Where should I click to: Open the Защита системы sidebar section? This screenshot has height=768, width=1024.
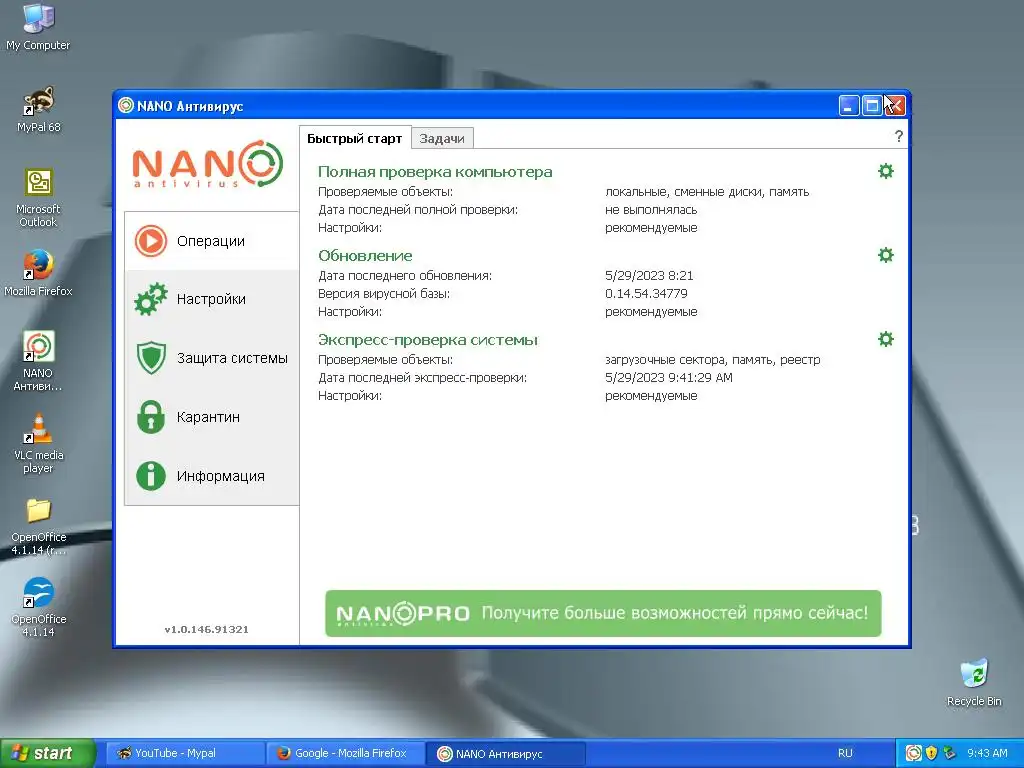point(212,358)
